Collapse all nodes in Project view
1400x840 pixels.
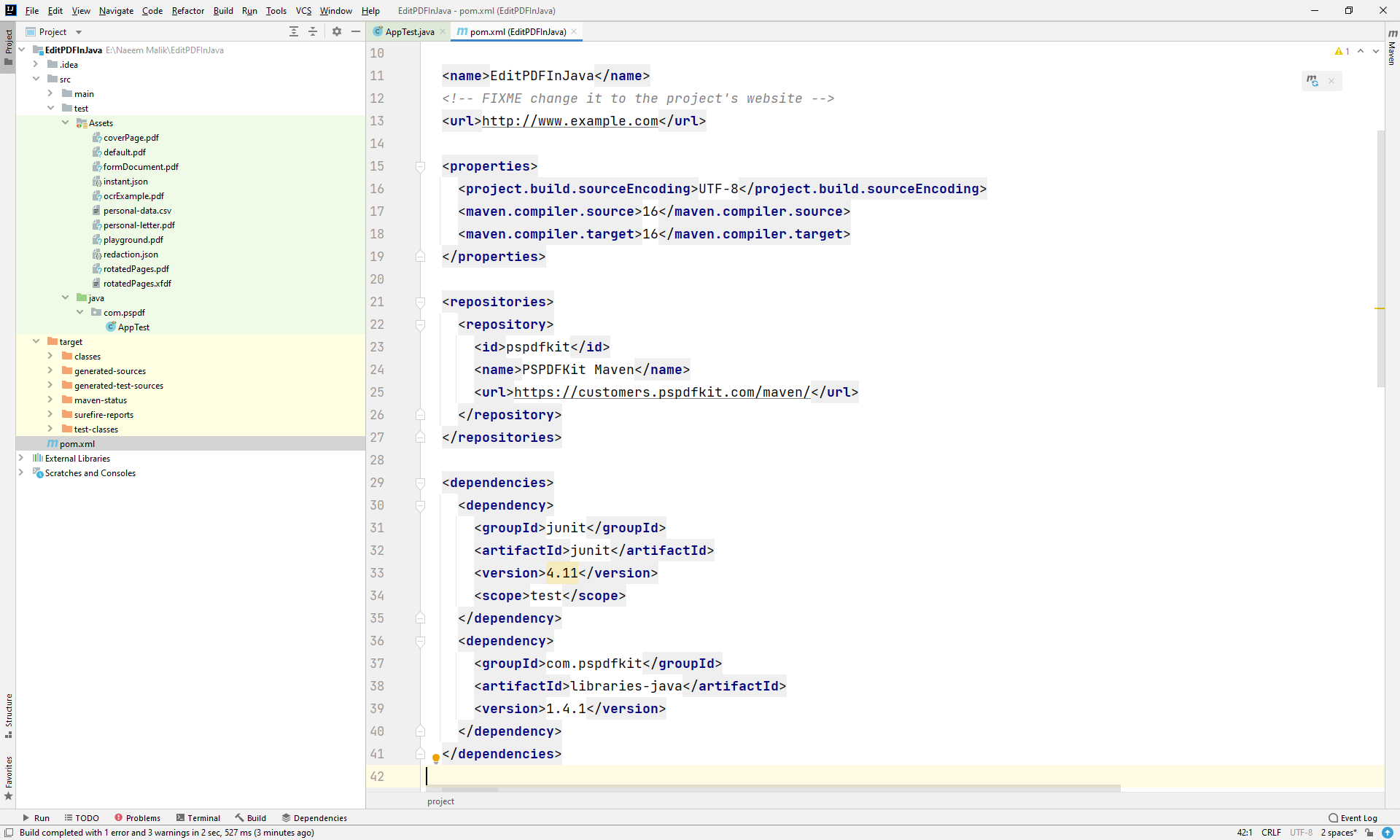coord(313,31)
